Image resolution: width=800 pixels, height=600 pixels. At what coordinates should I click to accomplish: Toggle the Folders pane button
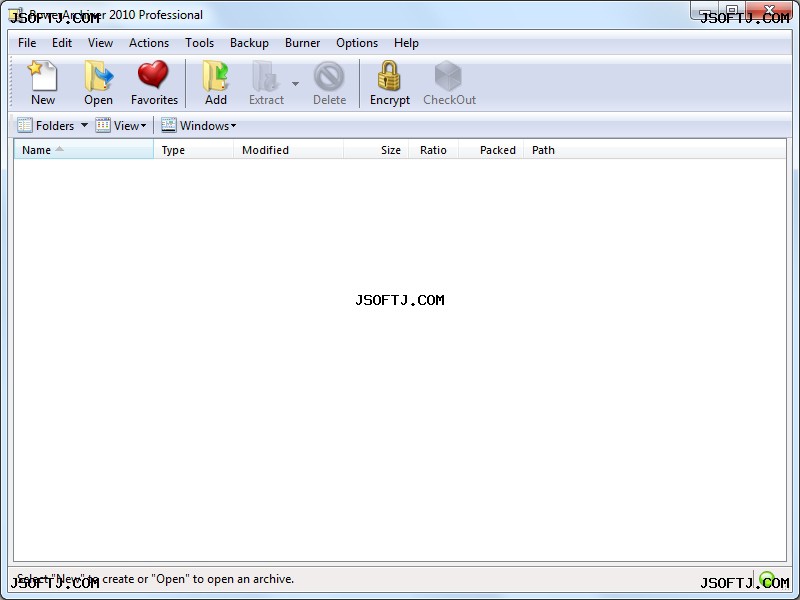pyautogui.click(x=46, y=126)
